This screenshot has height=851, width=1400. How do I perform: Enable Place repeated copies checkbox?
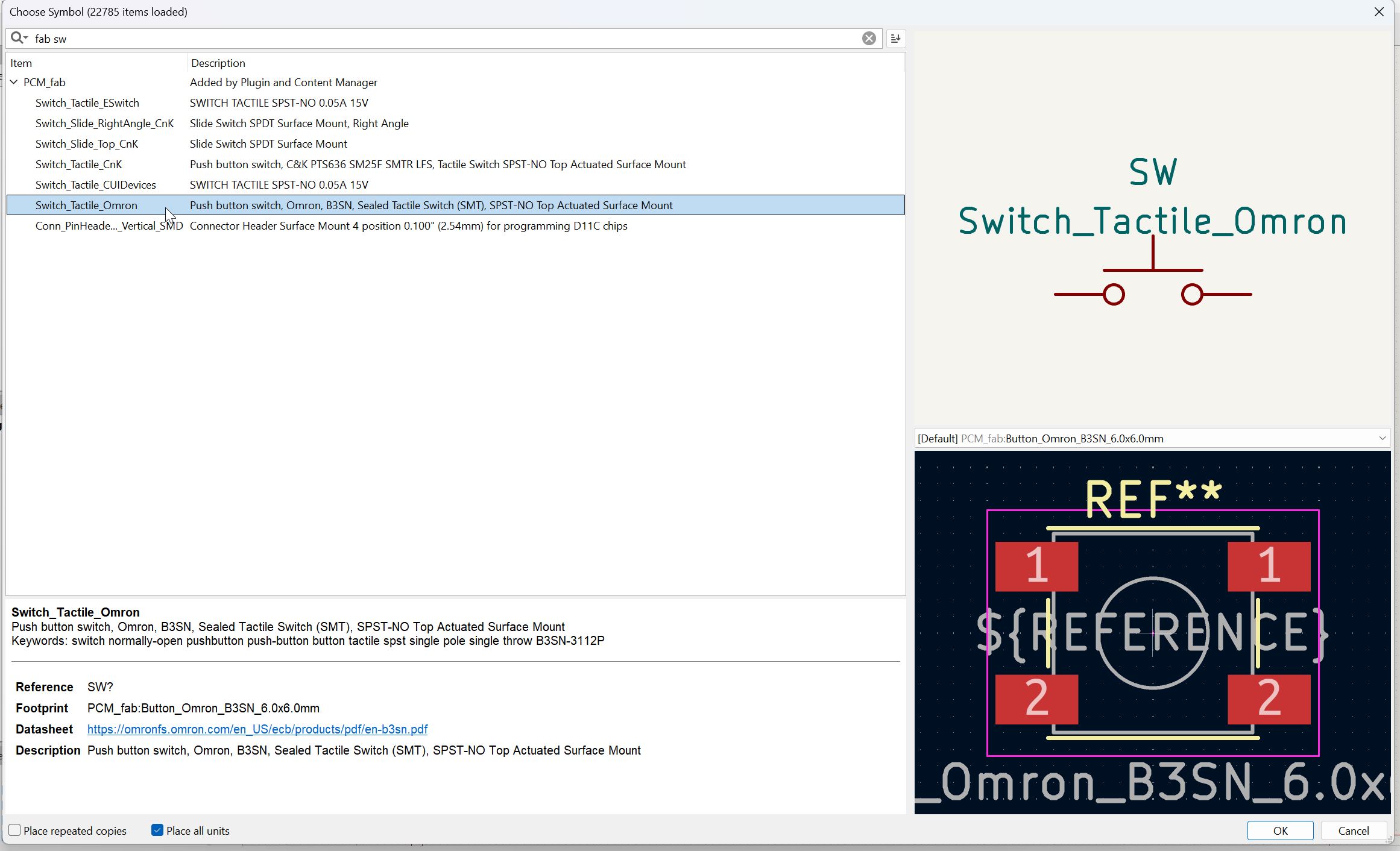coord(15,831)
